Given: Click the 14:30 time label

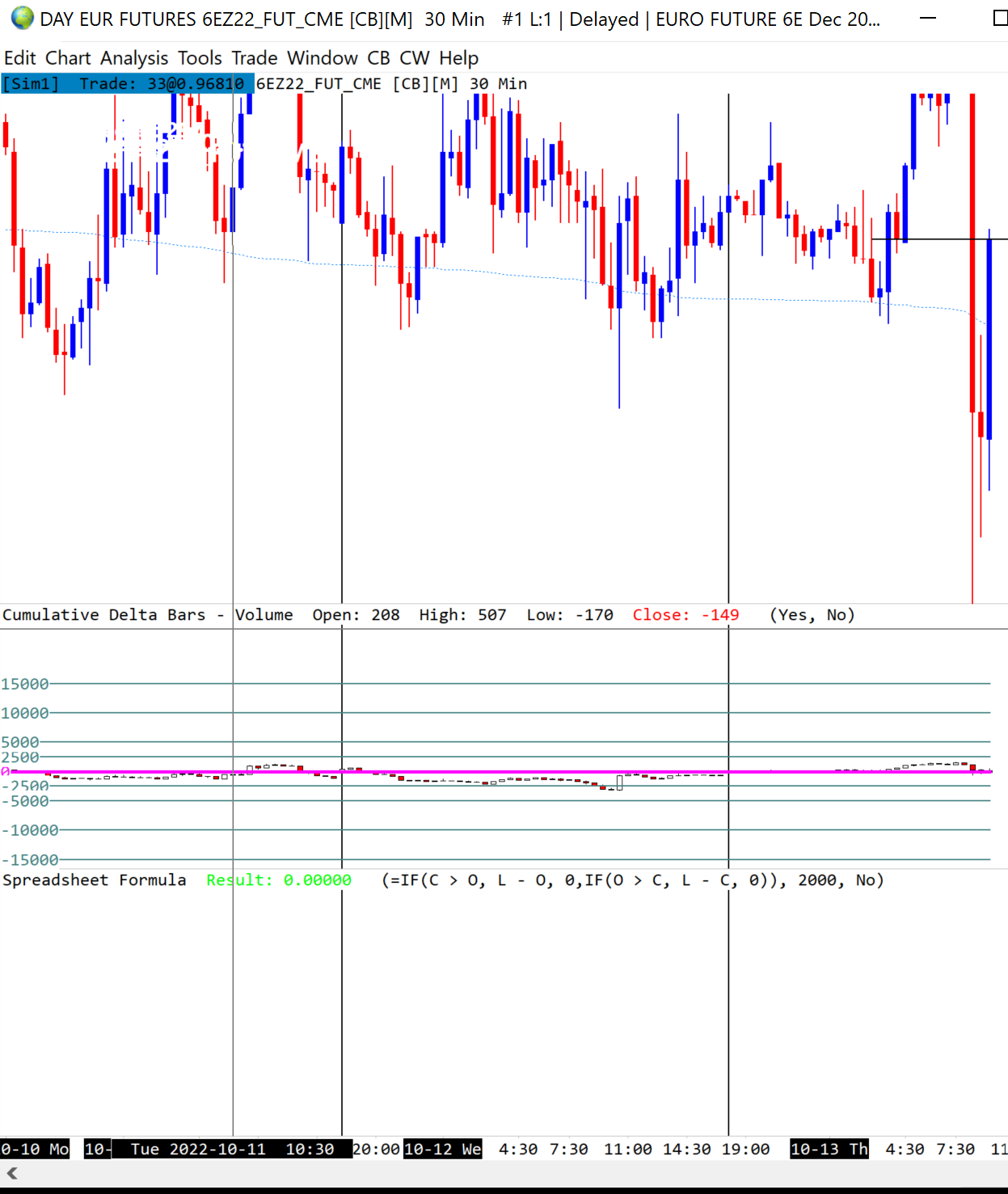Looking at the screenshot, I should click(687, 1150).
